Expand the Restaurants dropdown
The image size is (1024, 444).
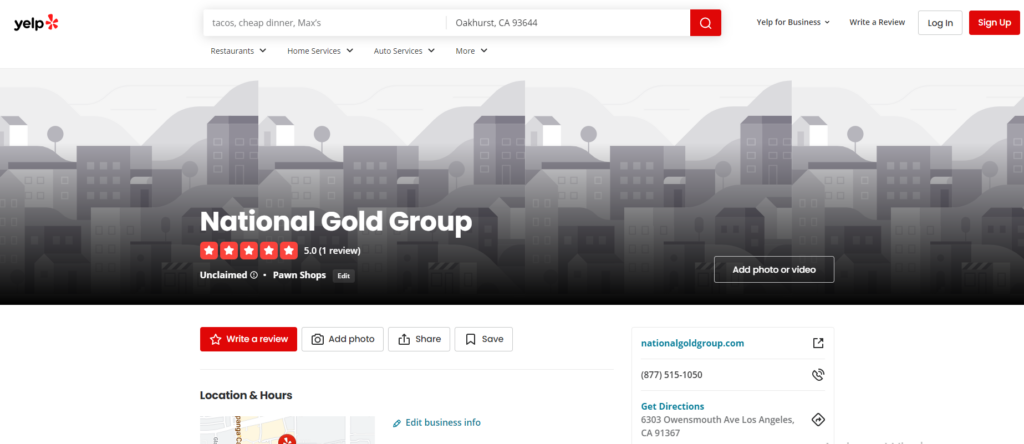click(x=238, y=51)
